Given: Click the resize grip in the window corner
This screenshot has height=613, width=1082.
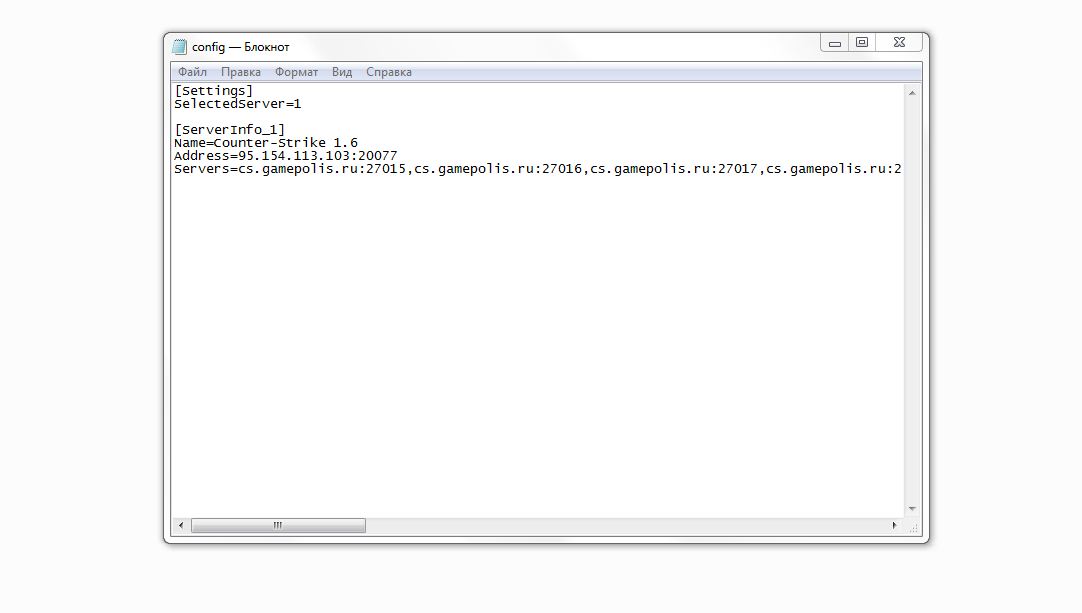Looking at the screenshot, I should [x=913, y=527].
